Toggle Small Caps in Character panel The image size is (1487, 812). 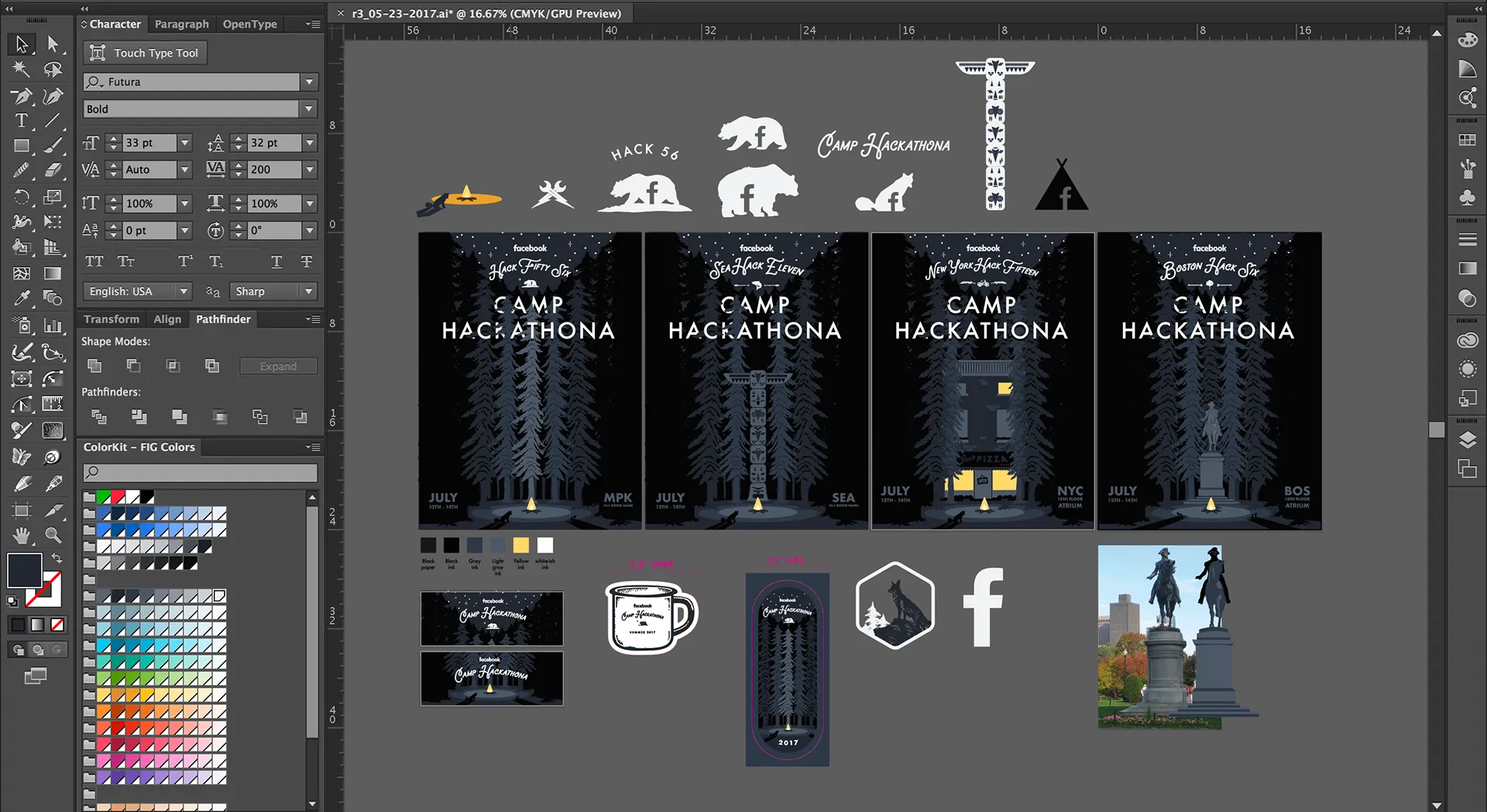coord(126,262)
